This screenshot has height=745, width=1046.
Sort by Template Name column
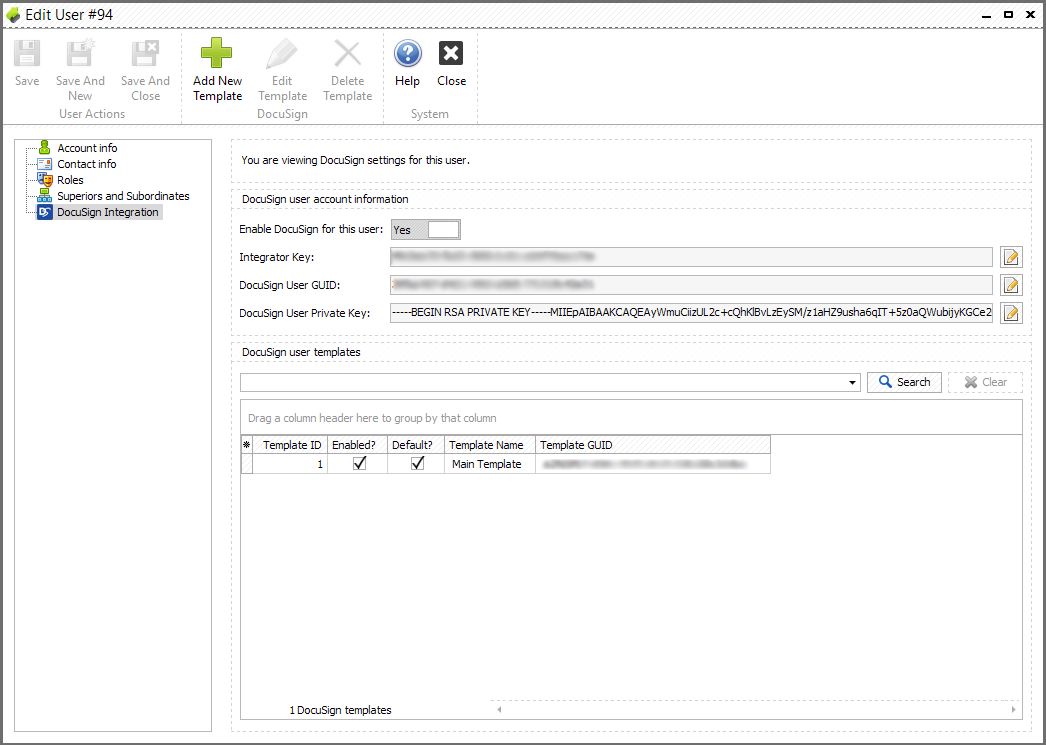490,445
